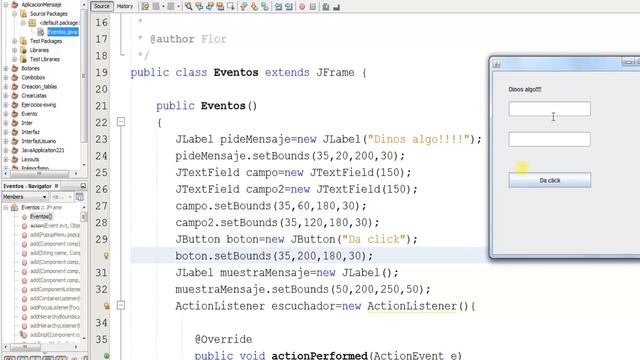Expand the Botones project
The image size is (640, 360).
tap(6, 68)
